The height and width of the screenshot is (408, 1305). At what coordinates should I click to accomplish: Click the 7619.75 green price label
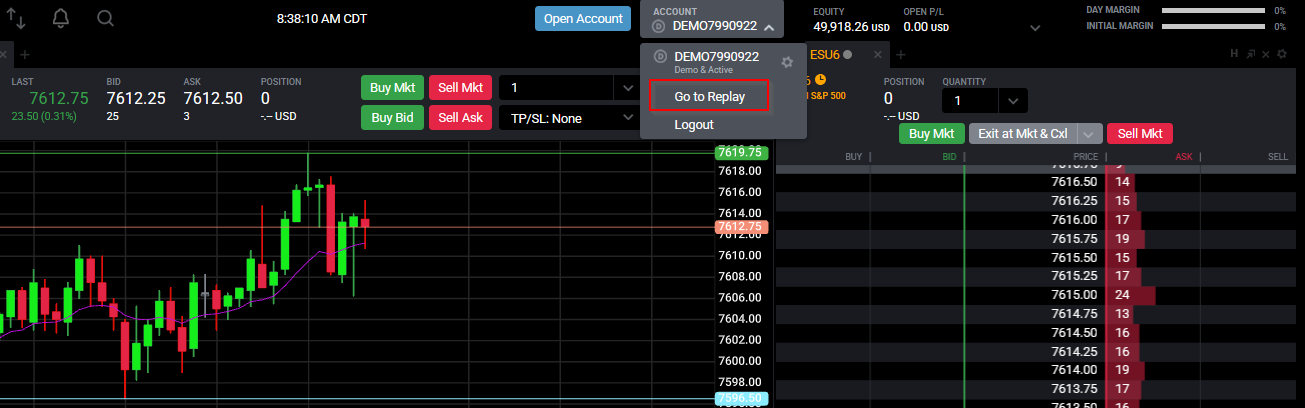[x=741, y=152]
